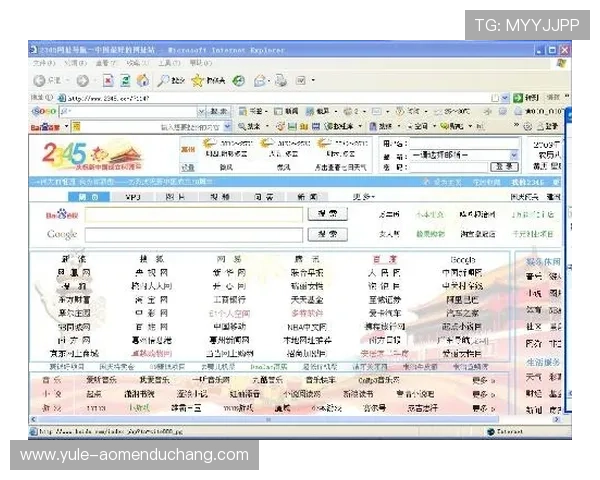The height and width of the screenshot is (480, 600).
Task: Expand the SOSO search box dropdown
Action: coord(201,111)
